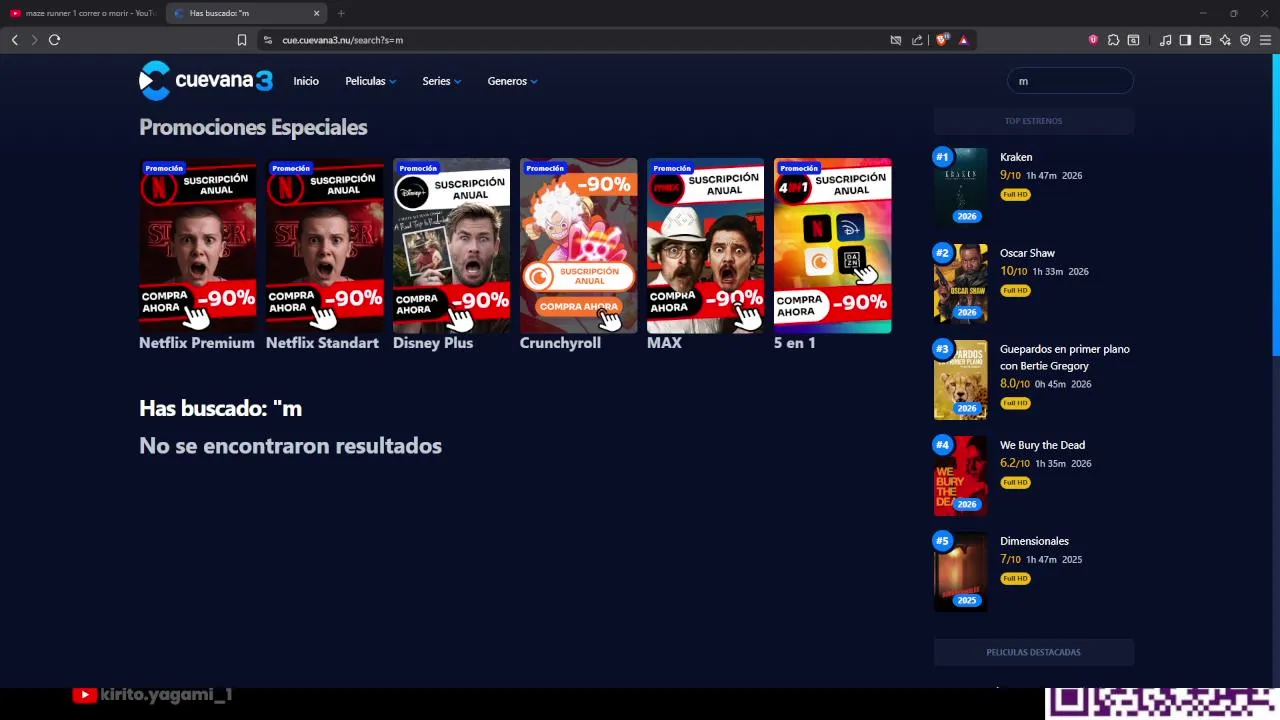Click the 'PELICULAS DESTACADAS' sidebar header

[1033, 652]
